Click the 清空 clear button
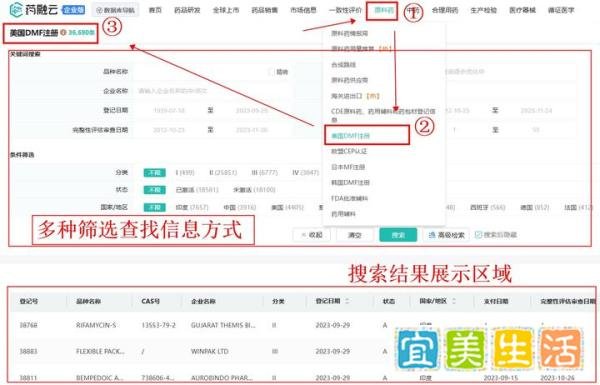600x385 pixels. click(x=355, y=235)
